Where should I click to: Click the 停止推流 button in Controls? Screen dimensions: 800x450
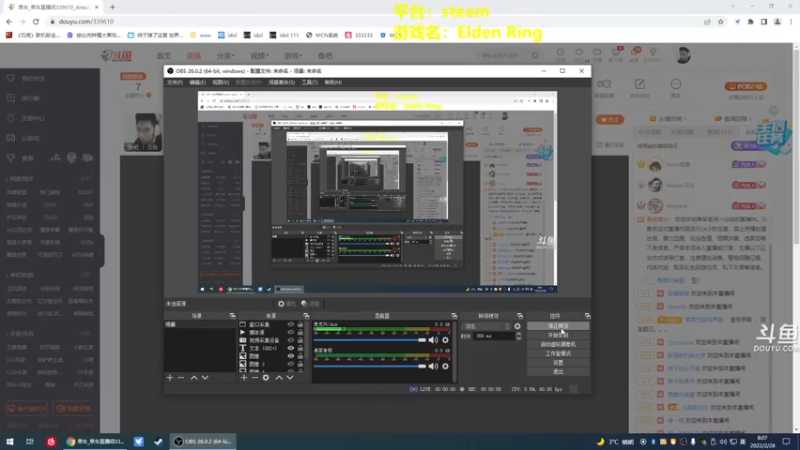coord(558,326)
